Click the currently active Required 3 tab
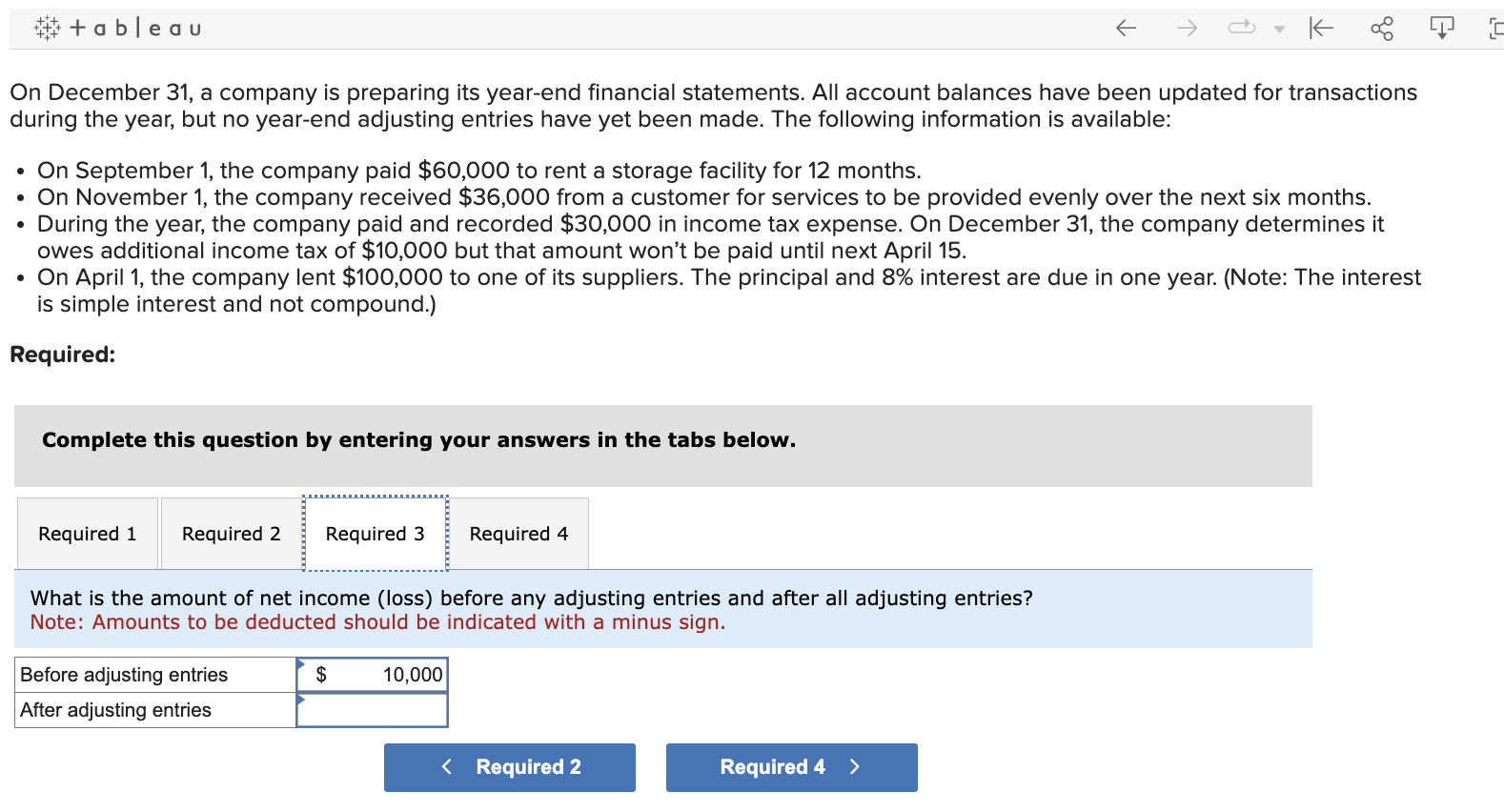This screenshot has height=812, width=1504. 374,534
